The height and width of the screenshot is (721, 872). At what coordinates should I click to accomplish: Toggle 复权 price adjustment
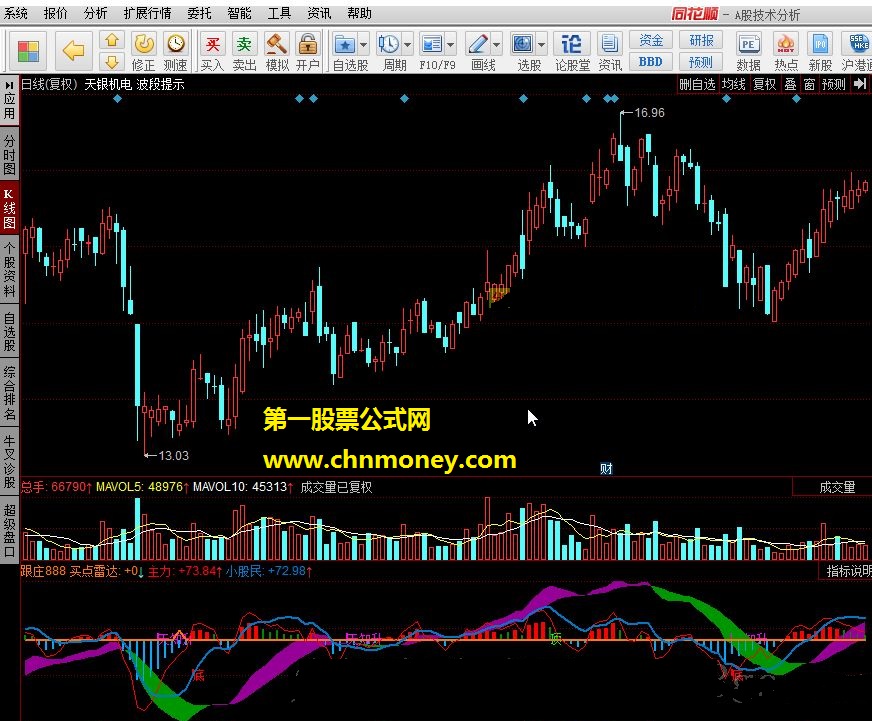pyautogui.click(x=764, y=84)
